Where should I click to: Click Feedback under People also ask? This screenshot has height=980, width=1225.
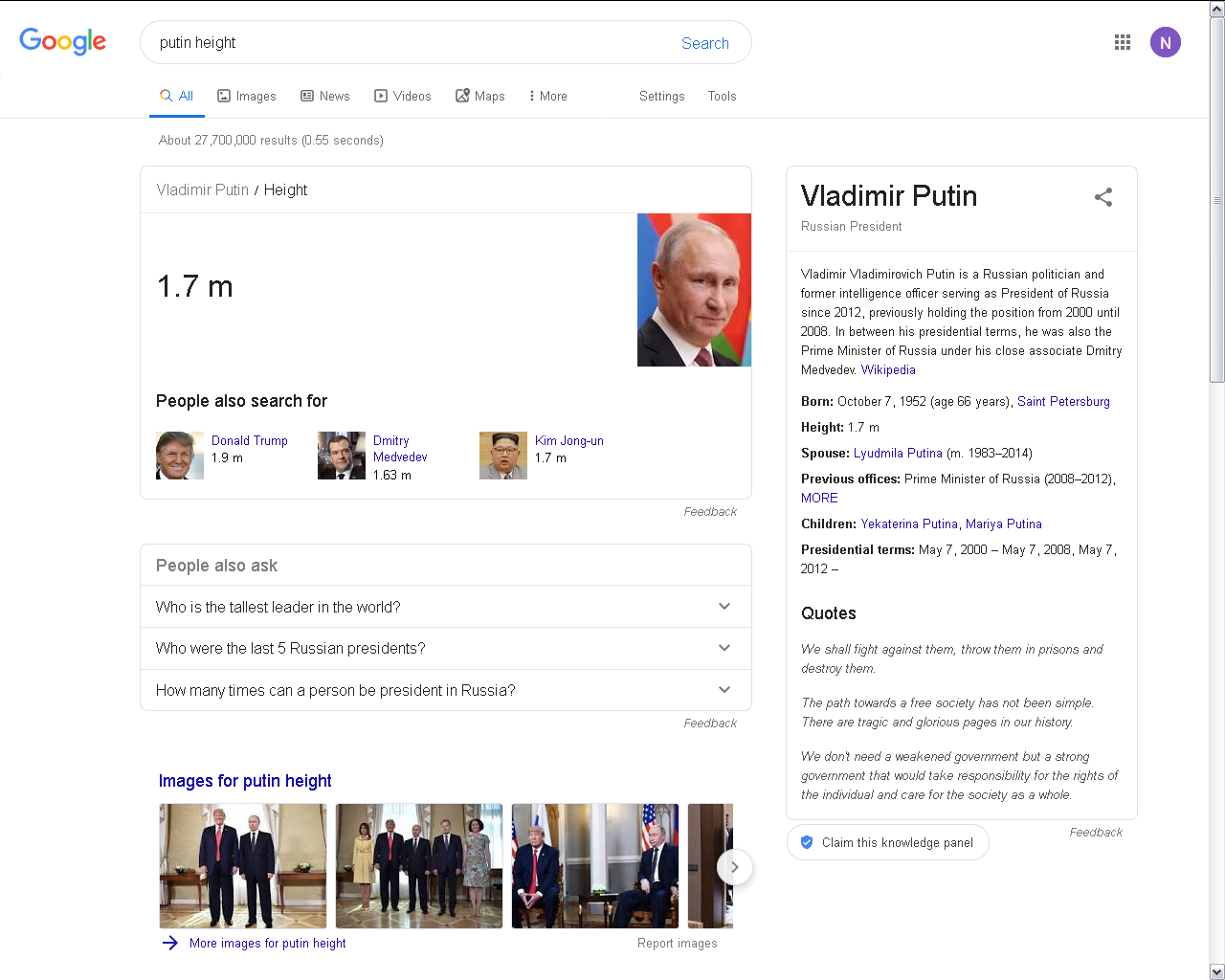tap(710, 724)
